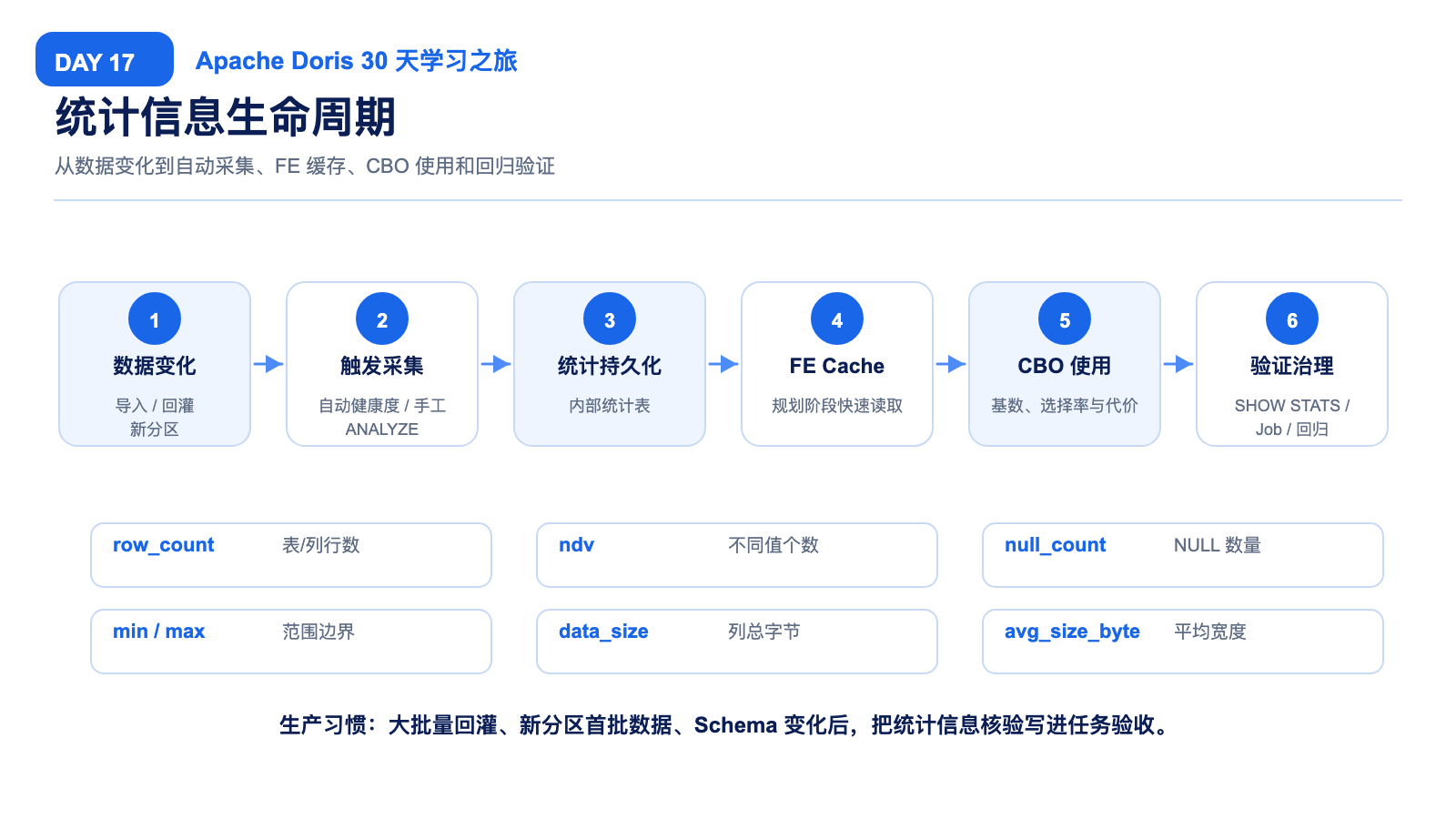Select the FE Cache step title
1456x819 pixels.
coord(837,366)
